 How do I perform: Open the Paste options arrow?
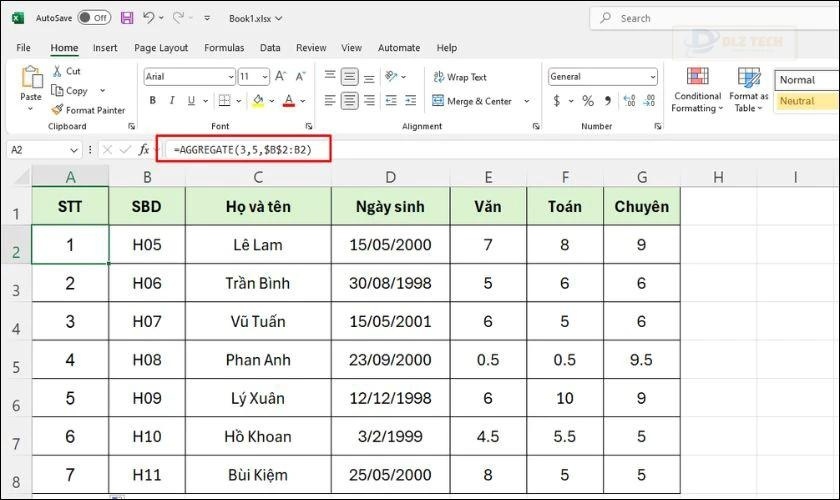coord(31,109)
